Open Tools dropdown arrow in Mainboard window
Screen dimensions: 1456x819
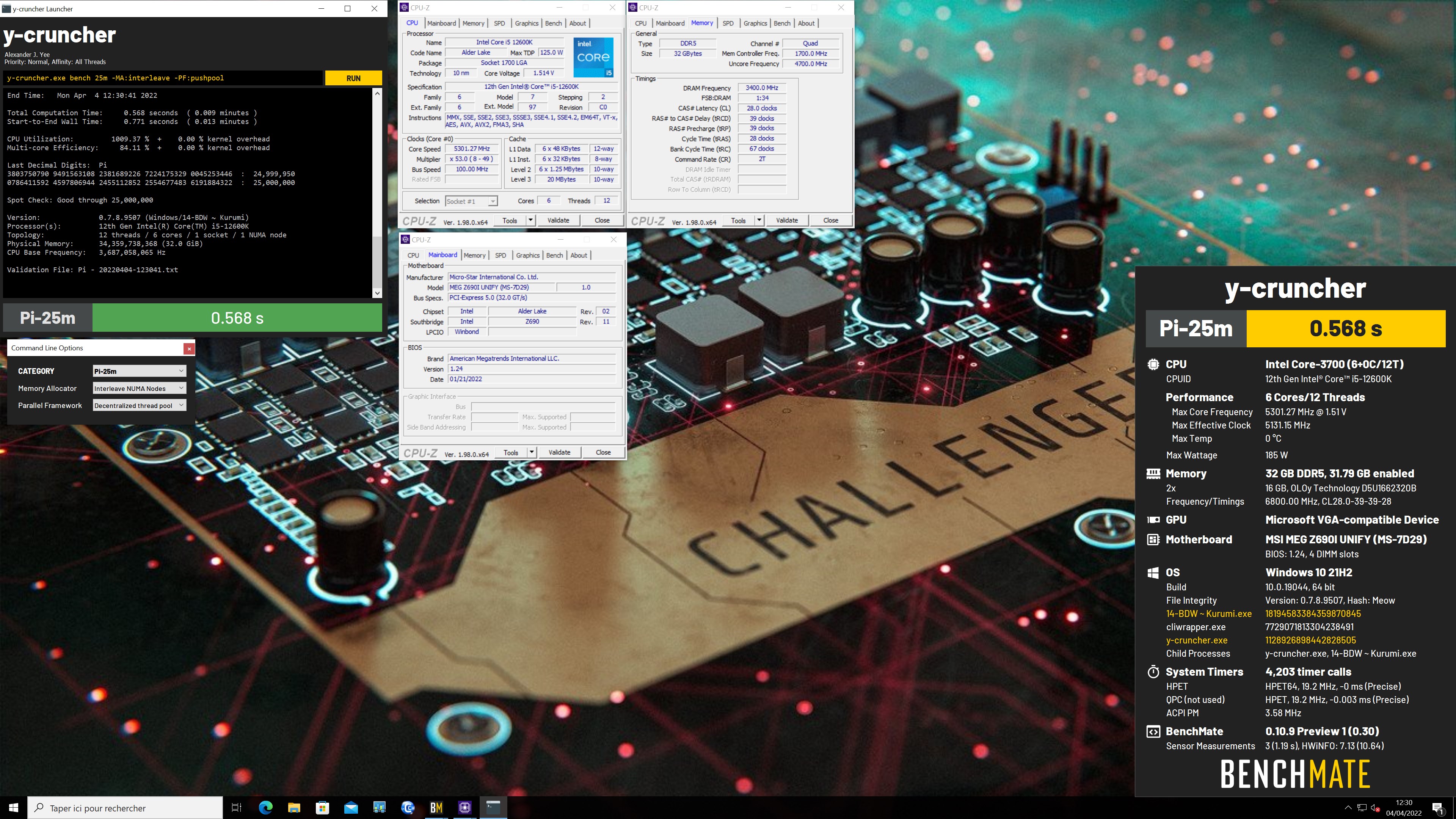(x=532, y=452)
